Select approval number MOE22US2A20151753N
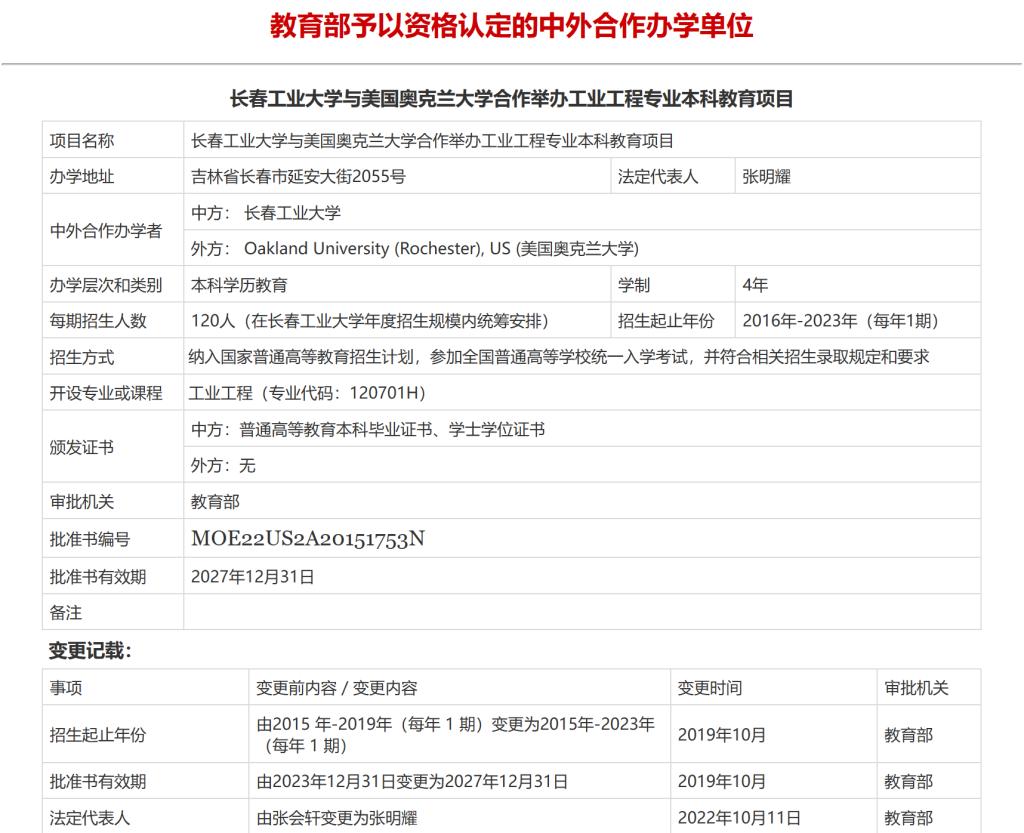 click(x=308, y=539)
